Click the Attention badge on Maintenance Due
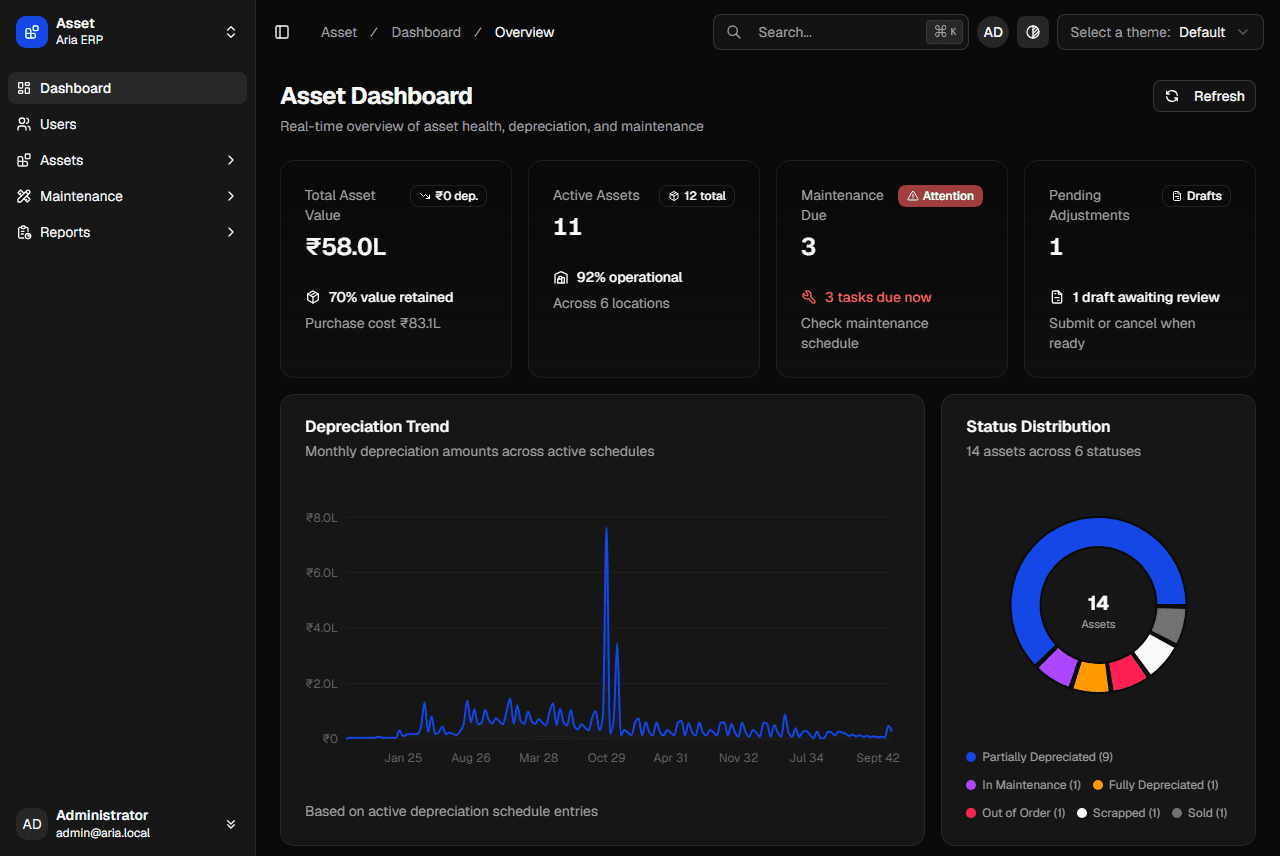This screenshot has width=1280, height=856. 940,196
